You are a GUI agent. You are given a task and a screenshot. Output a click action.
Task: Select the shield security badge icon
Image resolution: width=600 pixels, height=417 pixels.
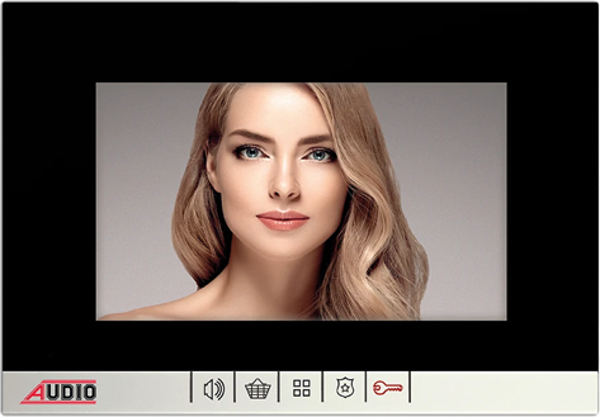click(345, 388)
